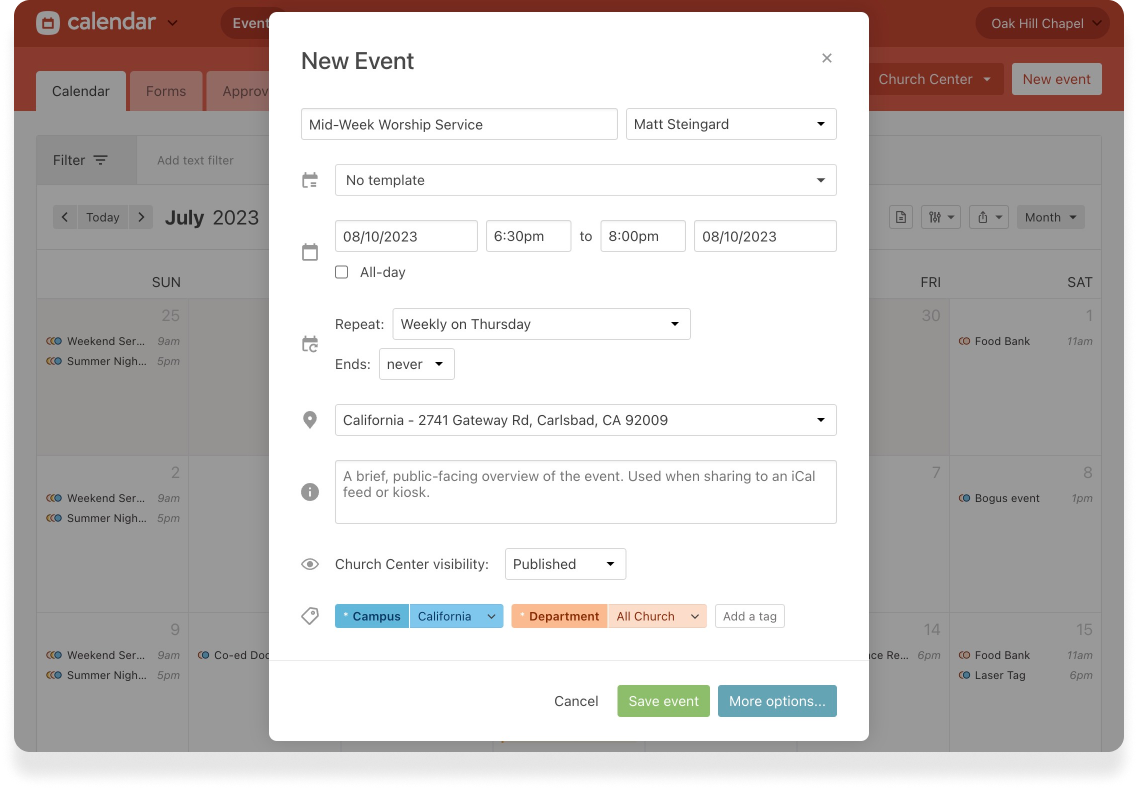Click the event description text area
The image size is (1138, 790).
click(585, 492)
